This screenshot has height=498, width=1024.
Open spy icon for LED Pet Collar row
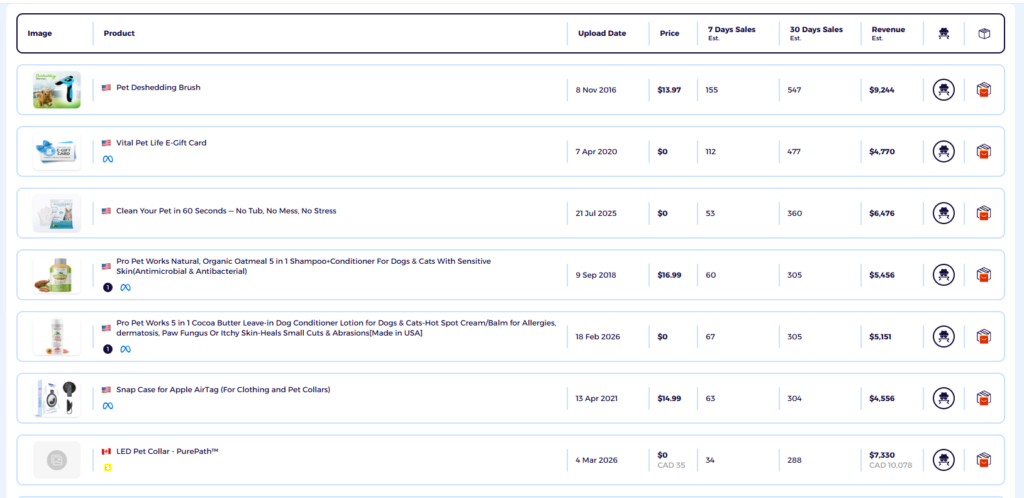(x=943, y=459)
